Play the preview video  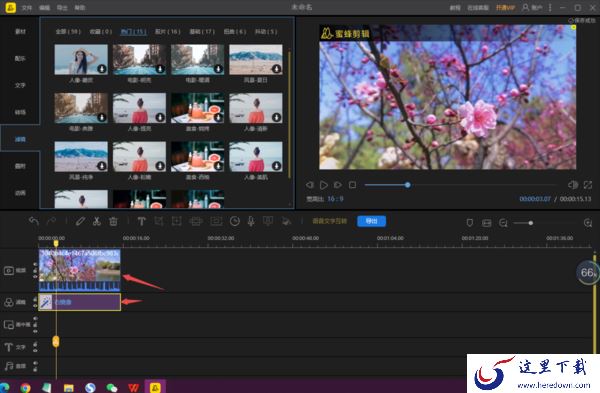[324, 185]
